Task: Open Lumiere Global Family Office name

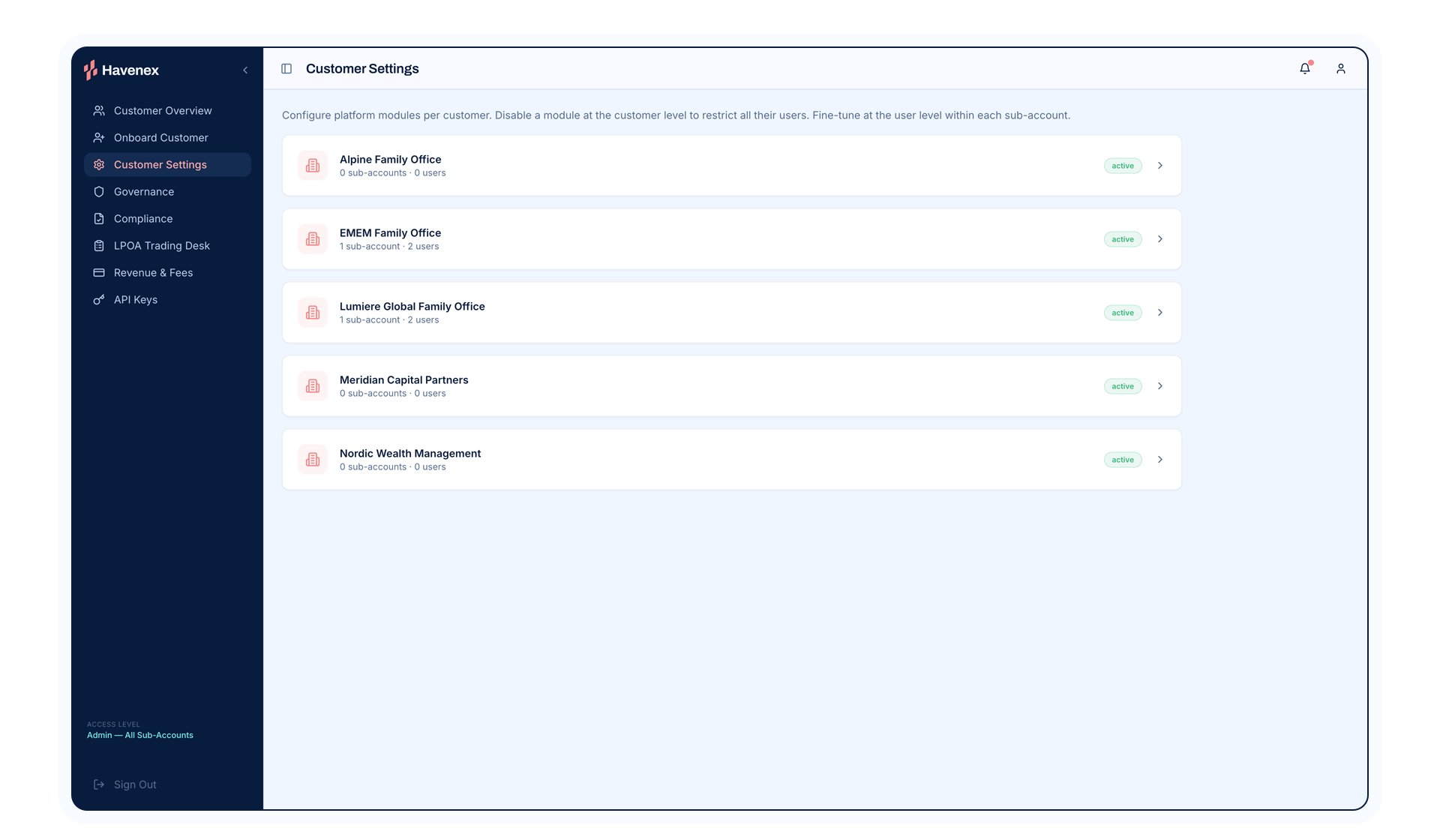Action: pos(412,307)
